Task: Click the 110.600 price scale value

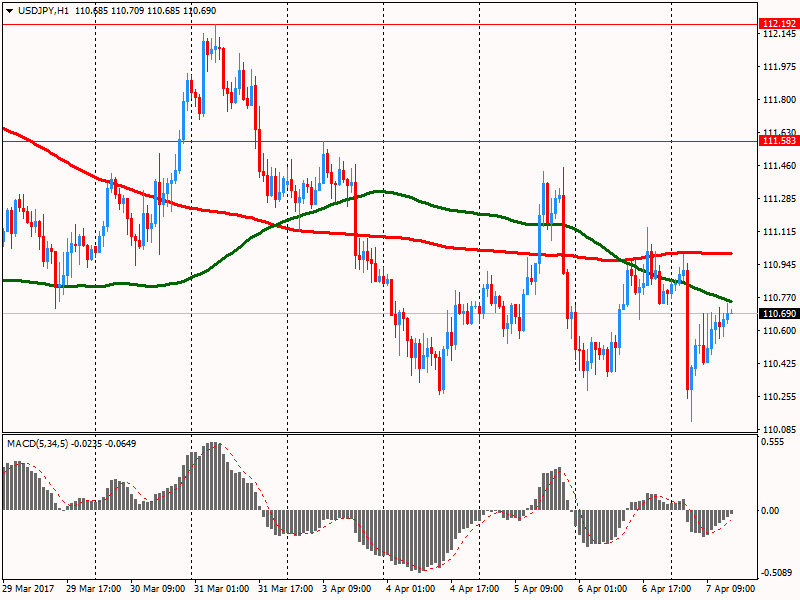Action: (779, 331)
